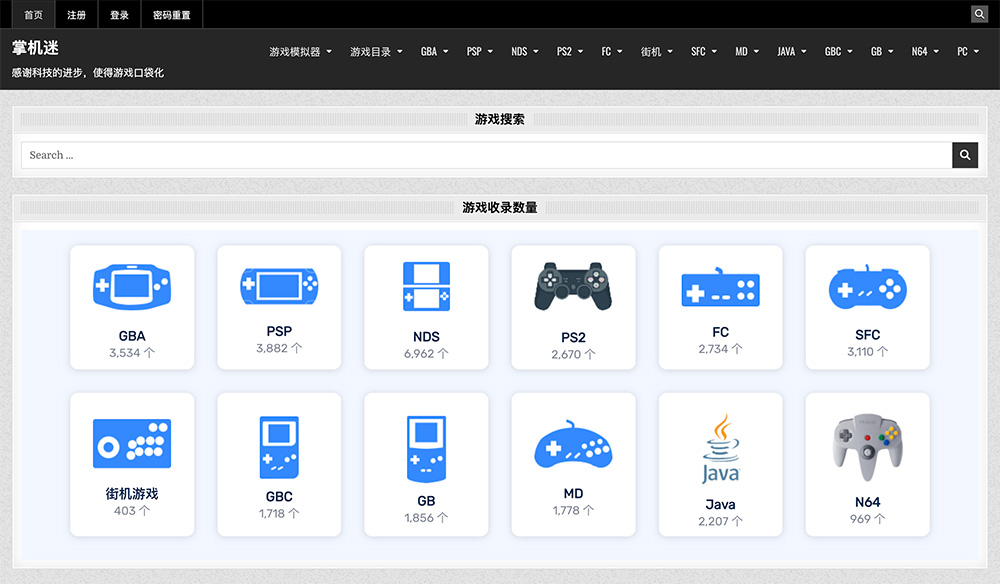Click the PS2 controller icon
This screenshot has width=1000, height=584.
pyautogui.click(x=573, y=286)
